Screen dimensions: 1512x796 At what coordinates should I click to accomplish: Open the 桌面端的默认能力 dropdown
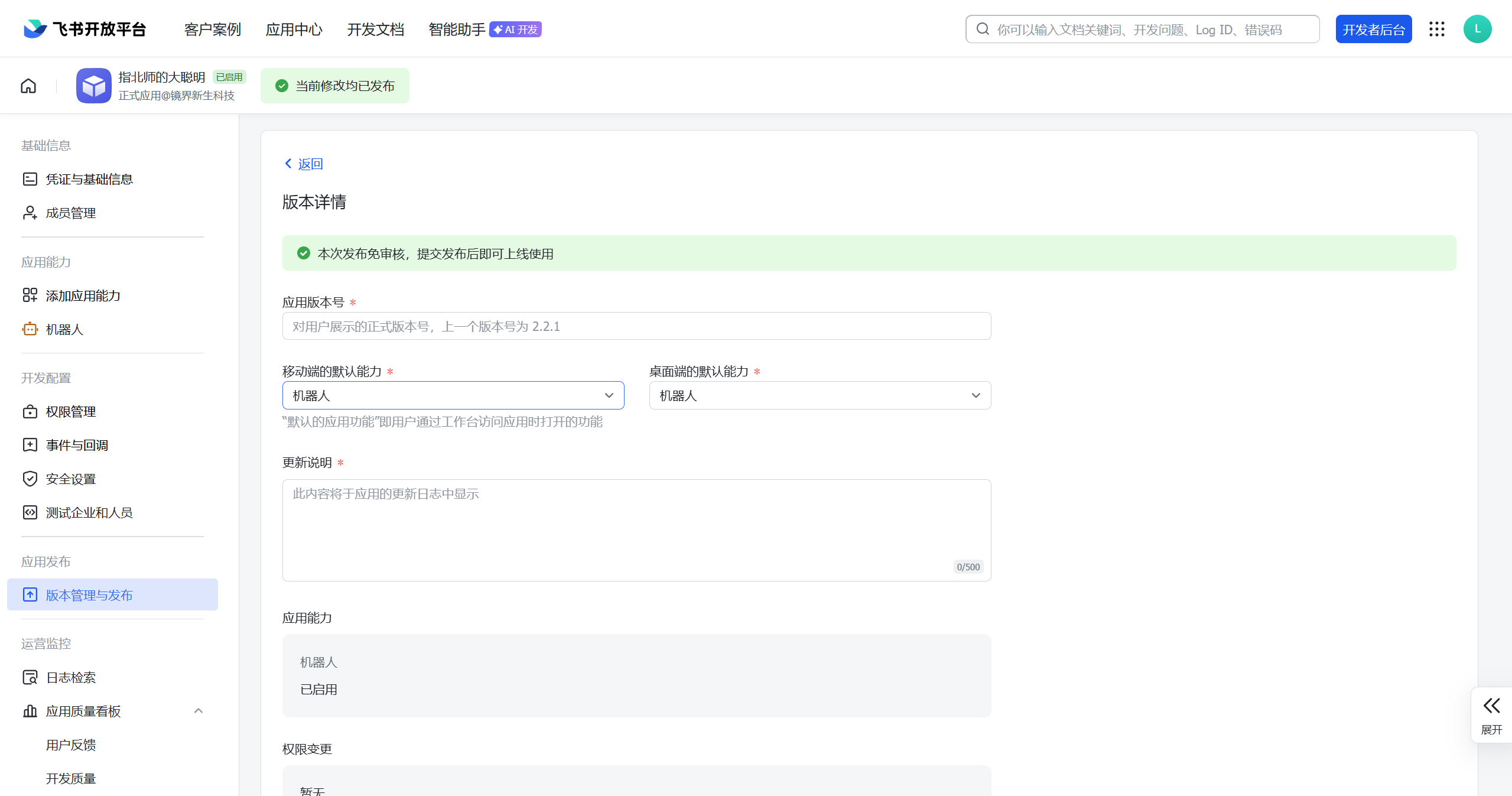click(x=820, y=395)
